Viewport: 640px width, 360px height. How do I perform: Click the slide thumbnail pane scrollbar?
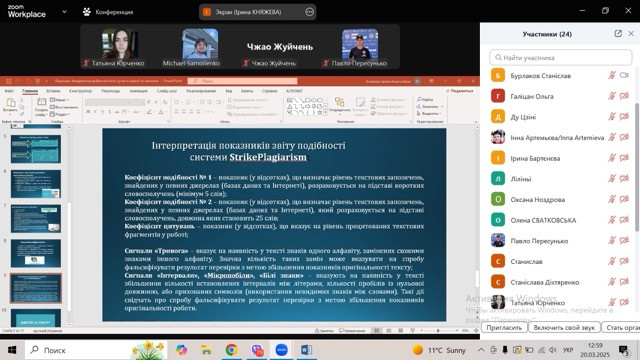(69, 257)
